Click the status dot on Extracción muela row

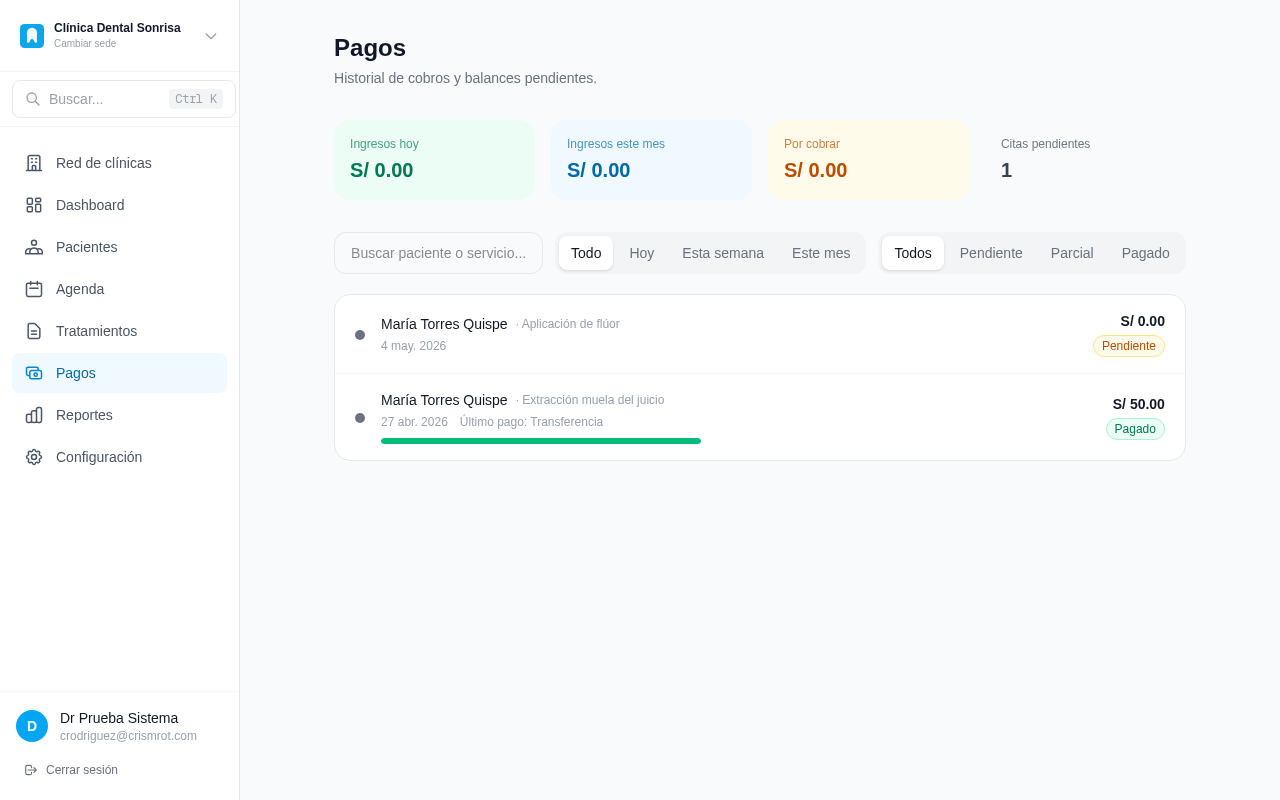pyautogui.click(x=360, y=418)
